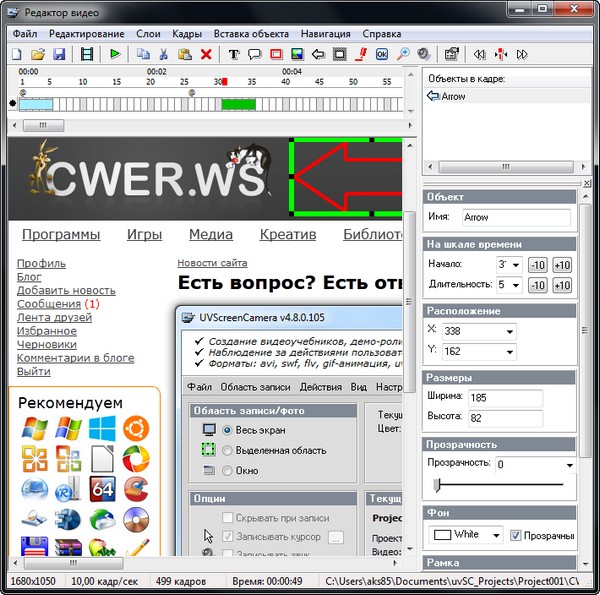
Task: Click the filmstrip icon in toolbar
Action: tap(87, 54)
